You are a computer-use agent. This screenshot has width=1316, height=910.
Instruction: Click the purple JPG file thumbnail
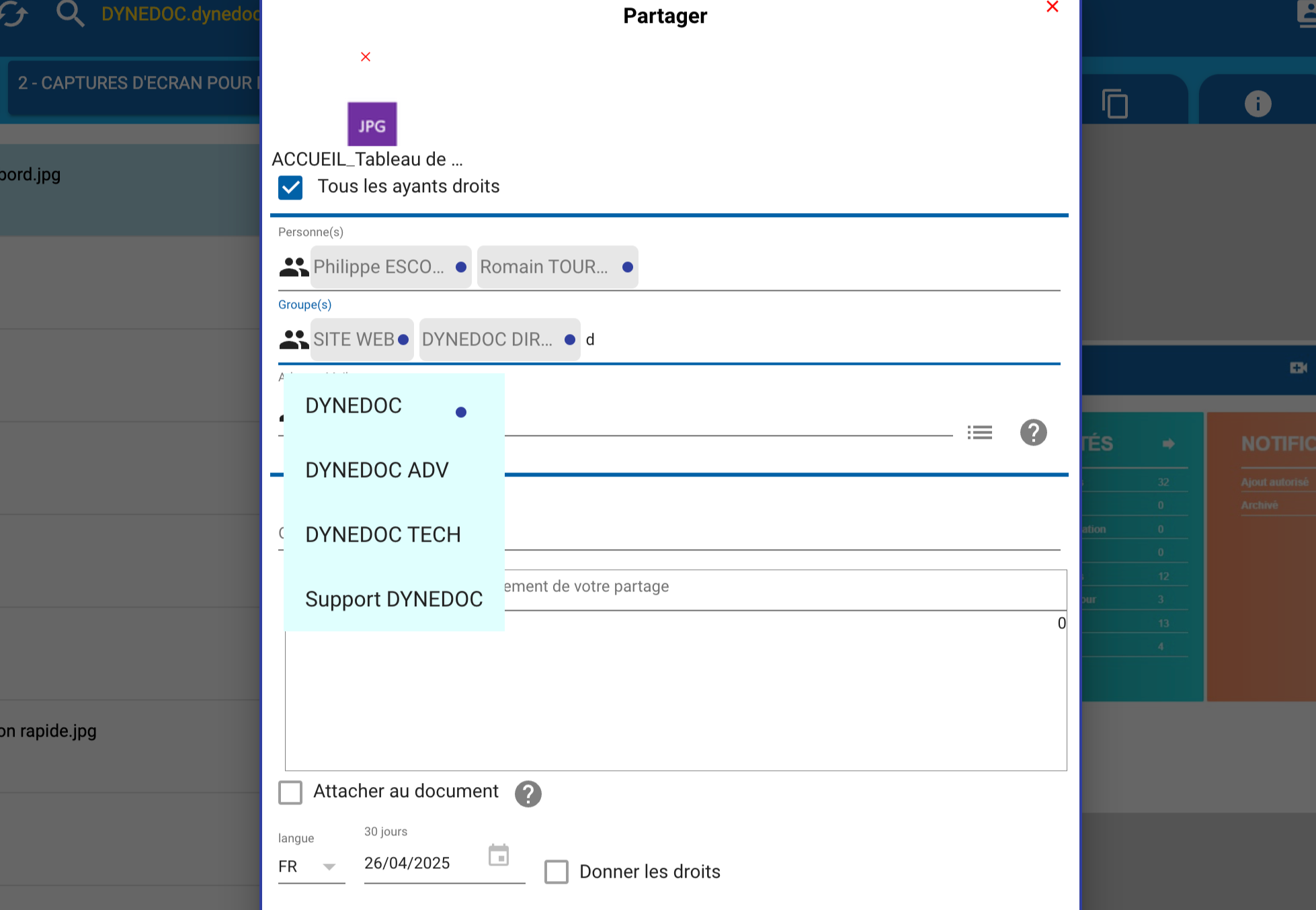(372, 124)
